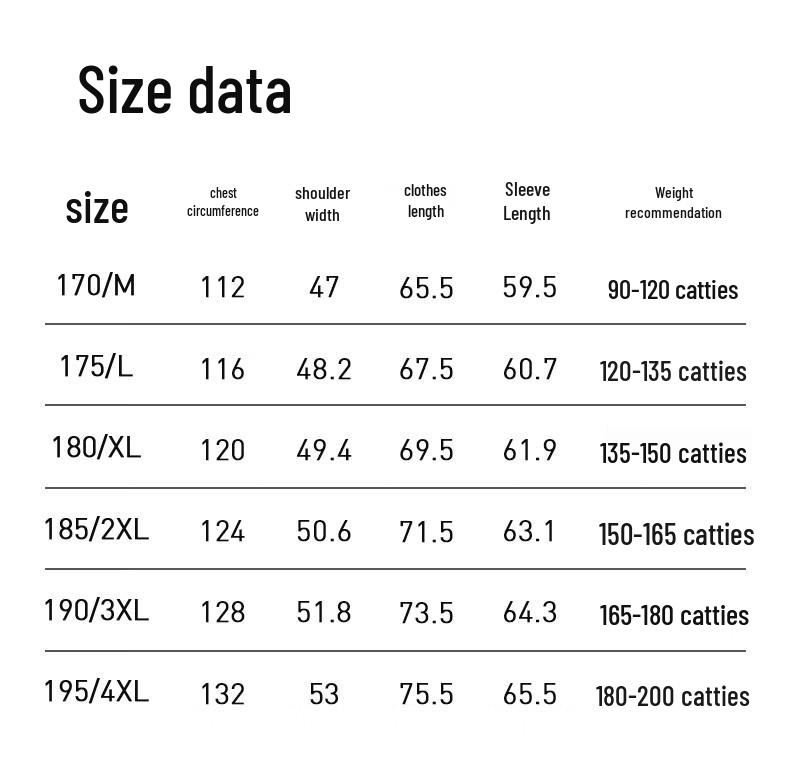790x757 pixels.
Task: Click the Sleeve Length column header
Action: (527, 201)
